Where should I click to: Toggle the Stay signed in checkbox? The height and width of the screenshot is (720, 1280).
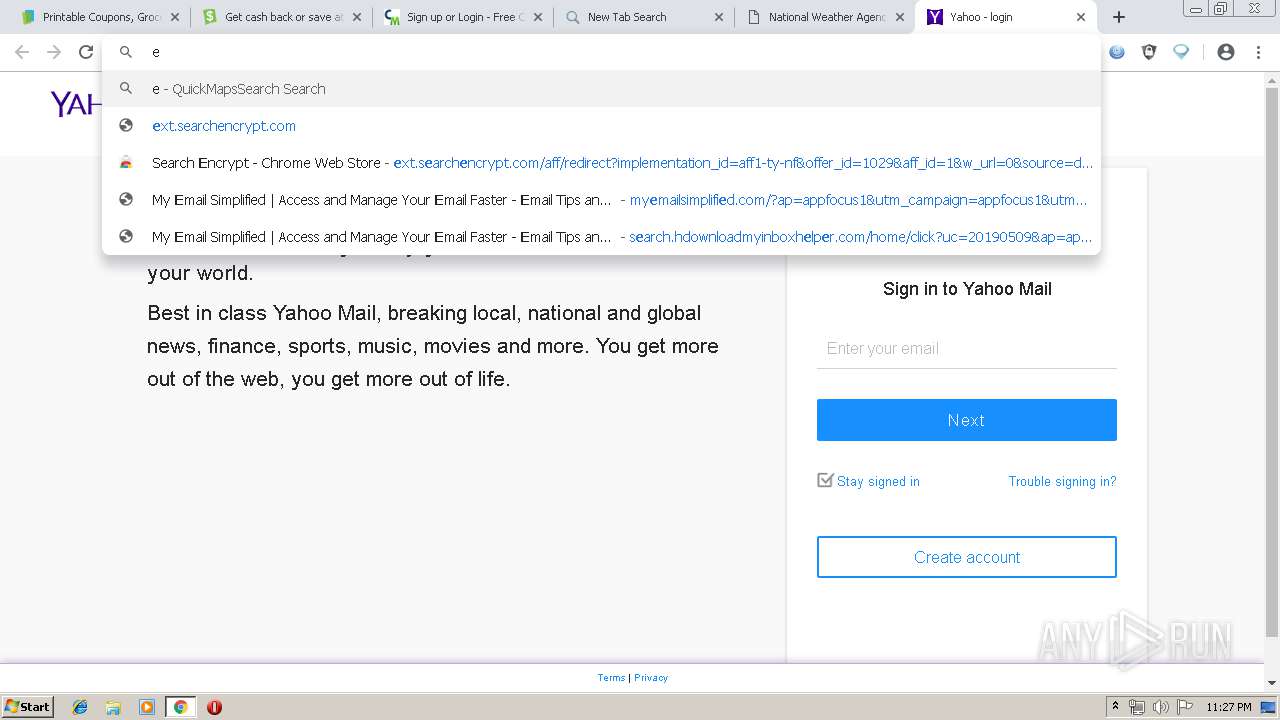click(825, 480)
